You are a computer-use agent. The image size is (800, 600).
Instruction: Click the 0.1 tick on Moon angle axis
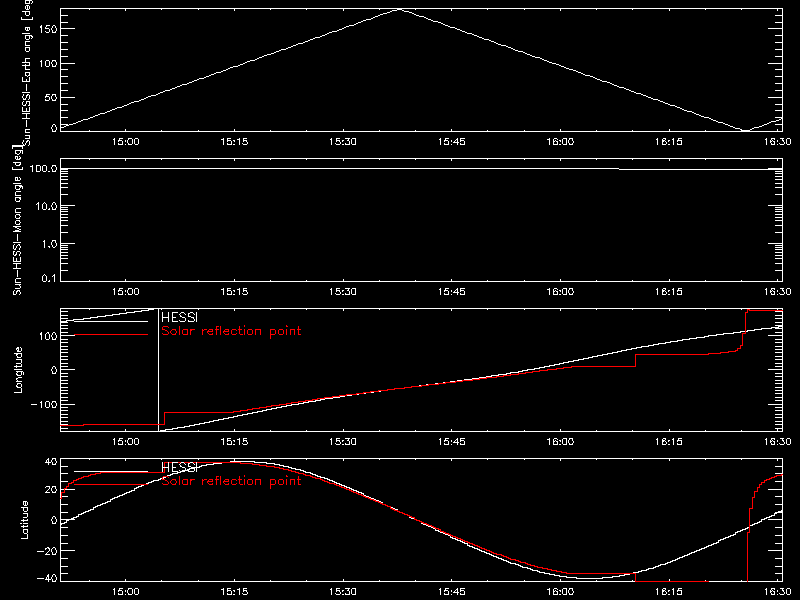49,278
